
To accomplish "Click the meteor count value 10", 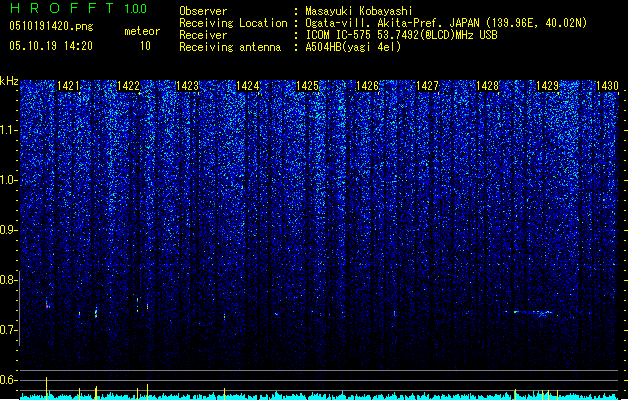I will [x=145, y=46].
